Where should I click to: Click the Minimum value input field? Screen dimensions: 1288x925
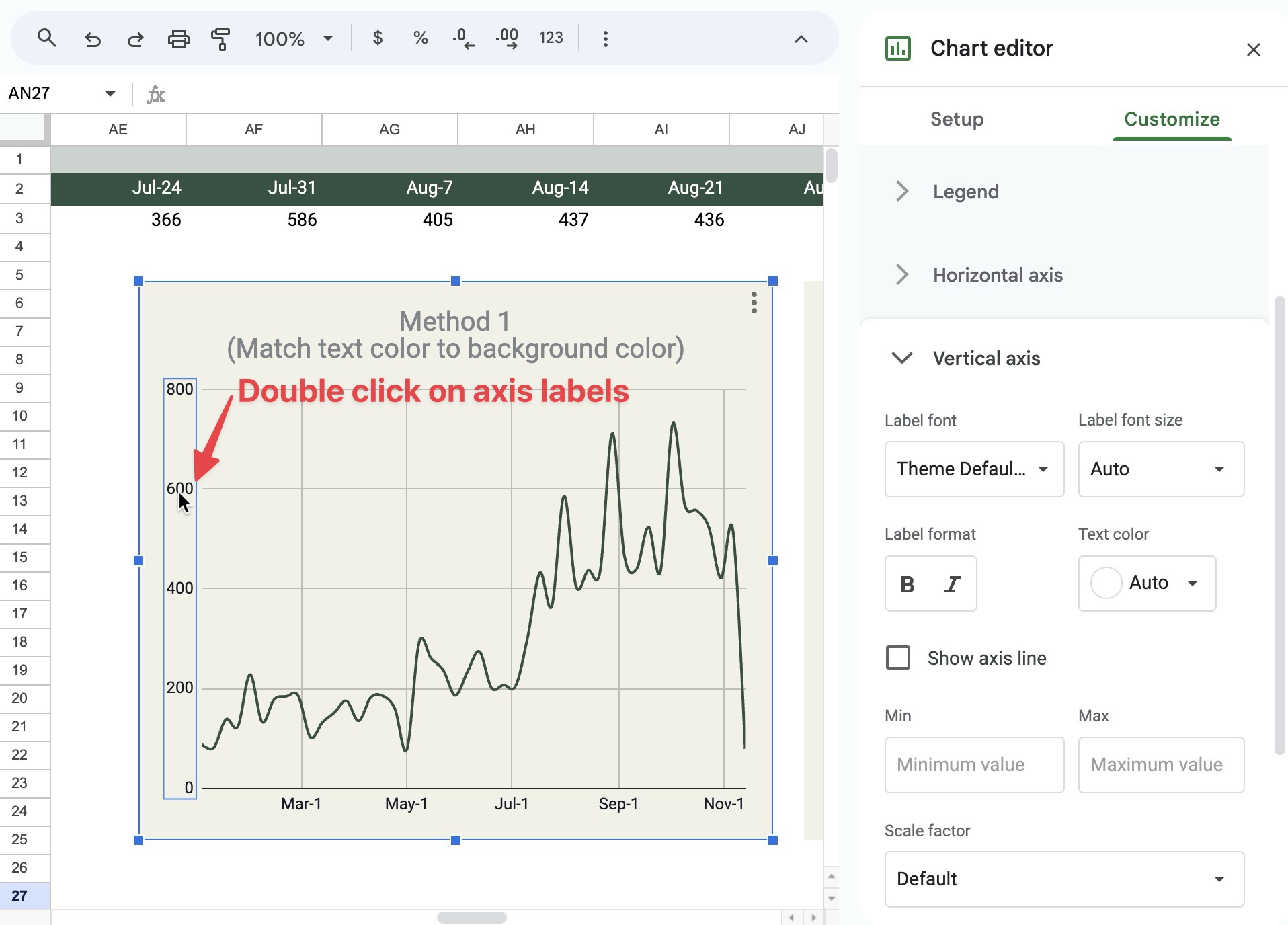click(974, 764)
